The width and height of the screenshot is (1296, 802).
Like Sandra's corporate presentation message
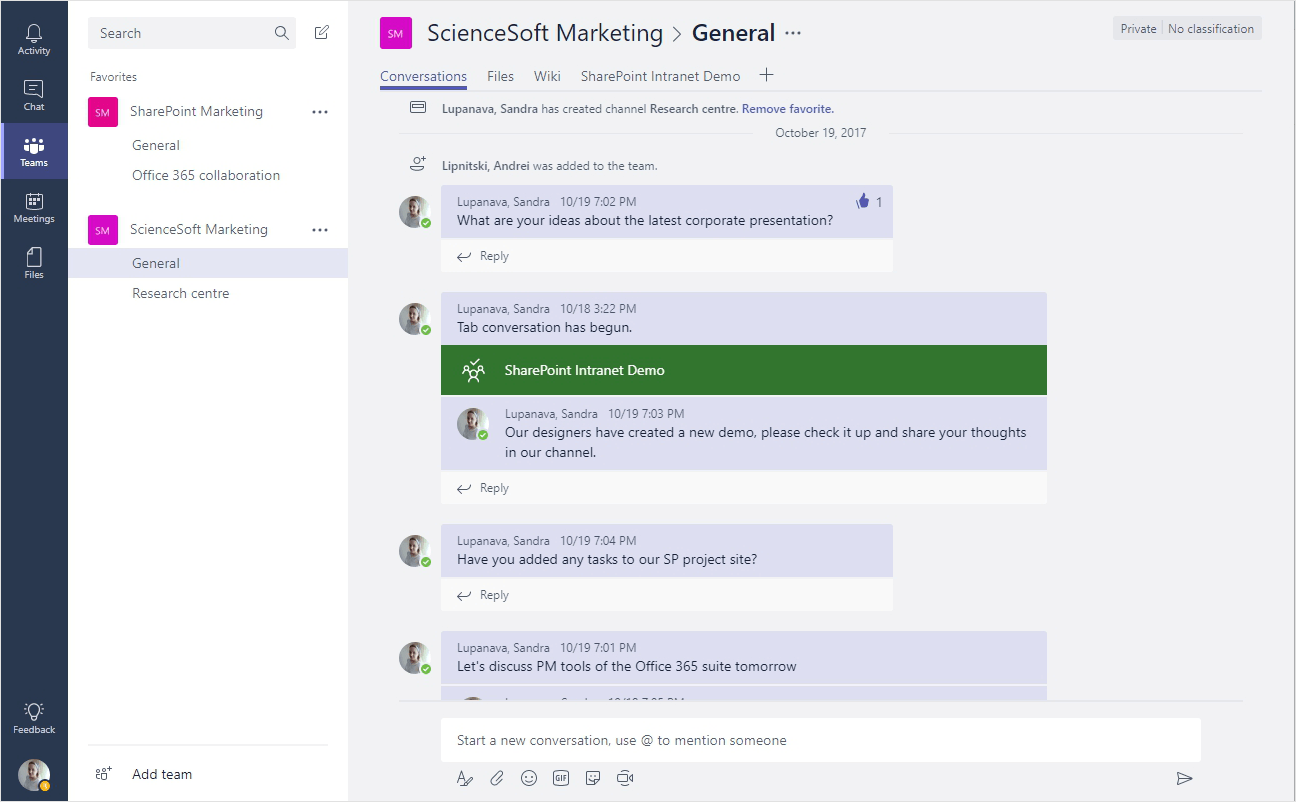point(862,200)
